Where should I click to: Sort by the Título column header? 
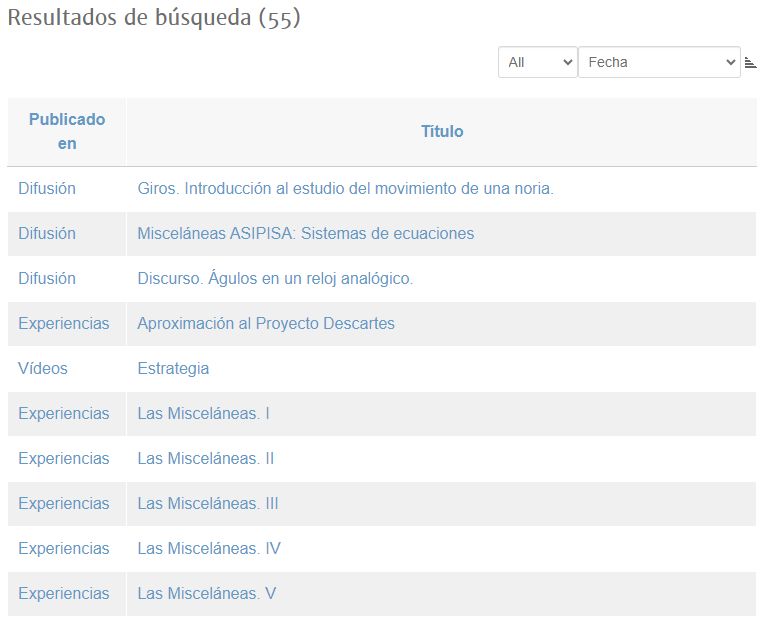(x=441, y=132)
